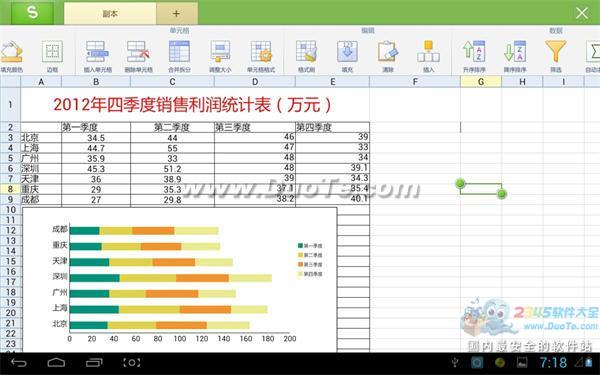
Task: Open 合并拆分 merge and split tool
Action: tap(179, 56)
